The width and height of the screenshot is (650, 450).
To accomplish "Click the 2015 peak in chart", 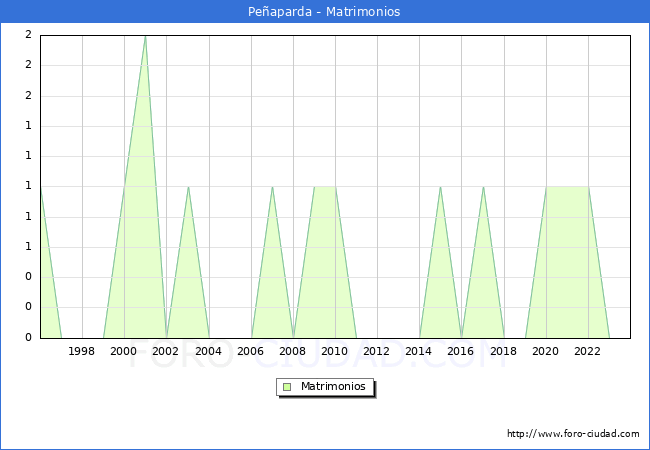I will (x=440, y=187).
